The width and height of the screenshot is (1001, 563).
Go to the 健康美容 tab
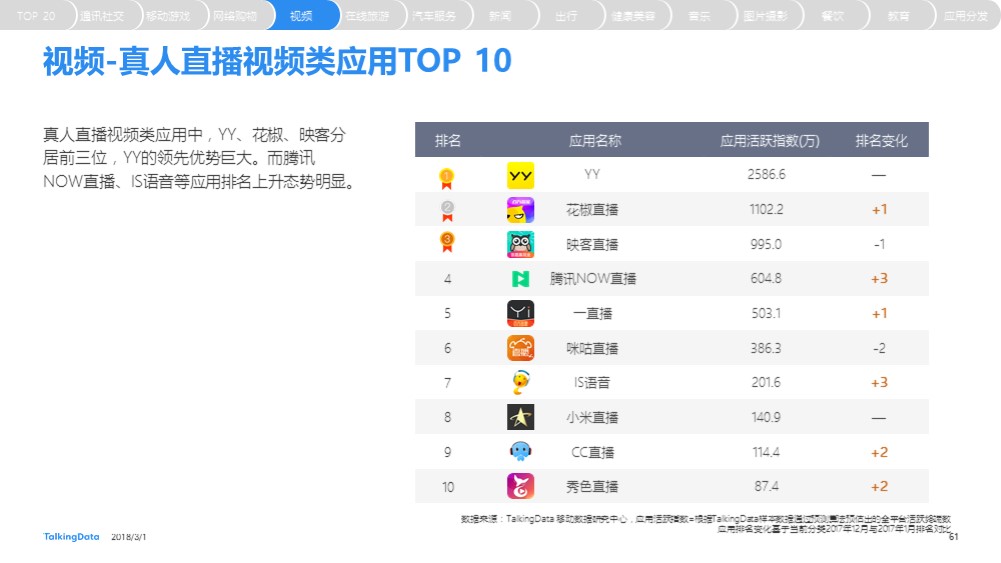[x=633, y=15]
